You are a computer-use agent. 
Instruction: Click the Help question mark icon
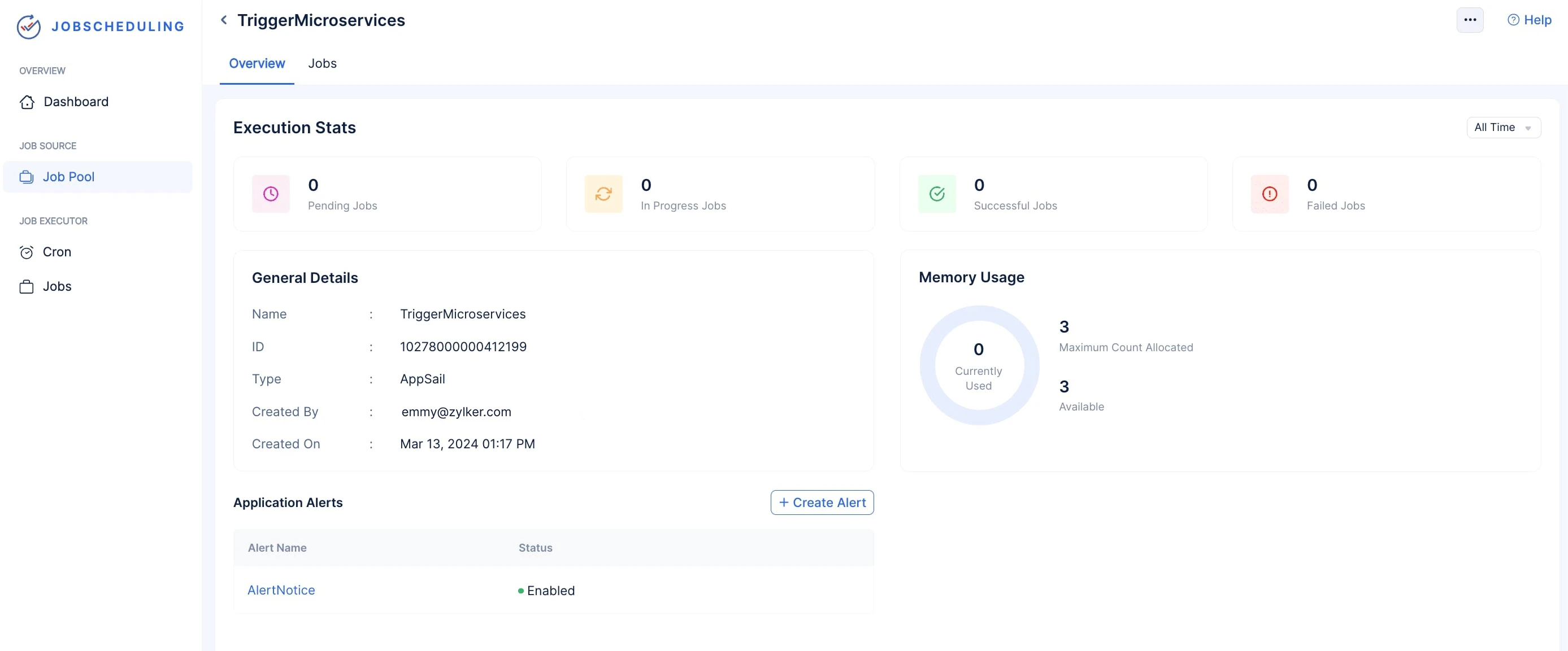coord(1513,20)
